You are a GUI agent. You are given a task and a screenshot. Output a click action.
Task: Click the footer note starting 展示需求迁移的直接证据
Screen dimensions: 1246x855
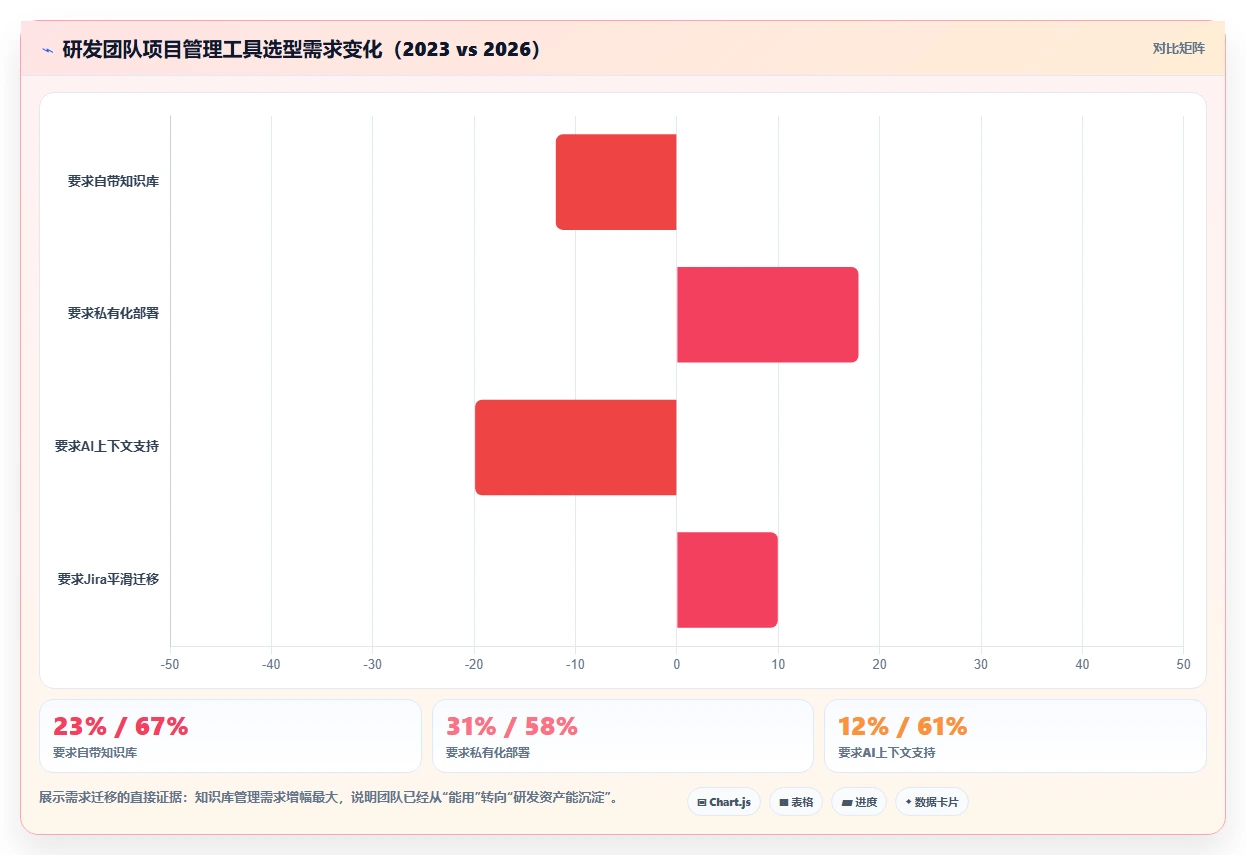329,798
